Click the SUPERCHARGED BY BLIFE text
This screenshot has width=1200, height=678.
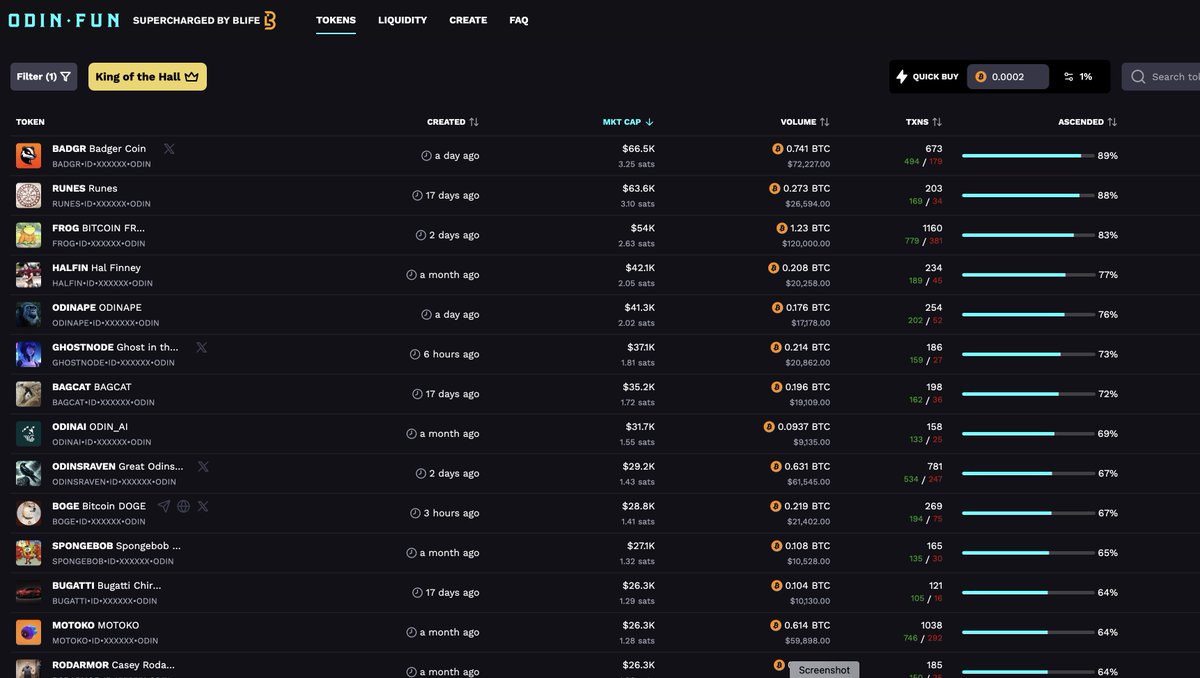196,20
